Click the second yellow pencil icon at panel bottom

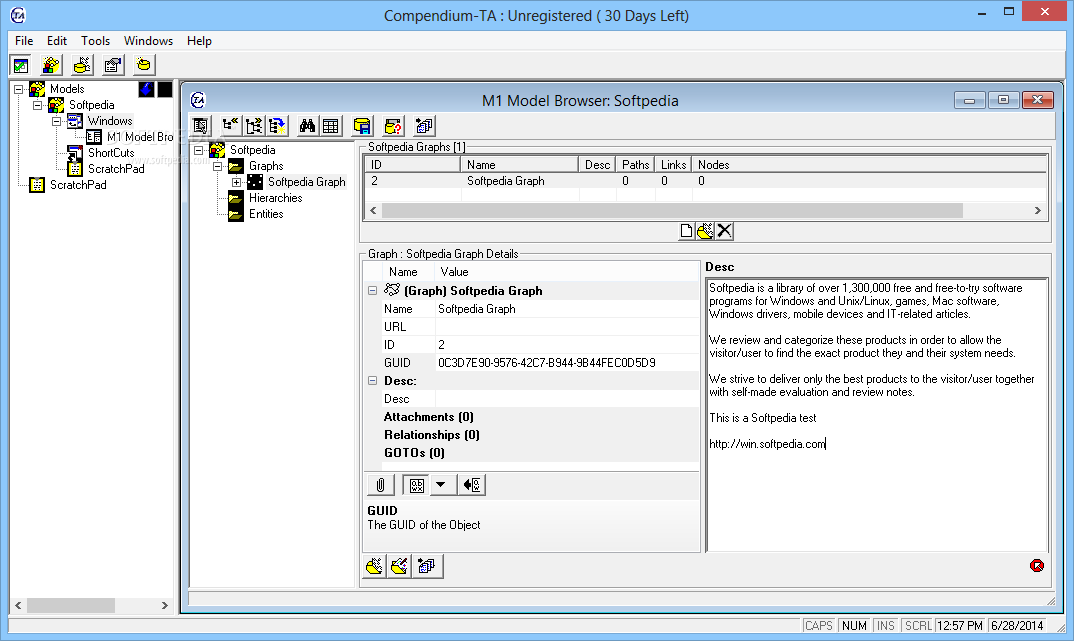401,566
